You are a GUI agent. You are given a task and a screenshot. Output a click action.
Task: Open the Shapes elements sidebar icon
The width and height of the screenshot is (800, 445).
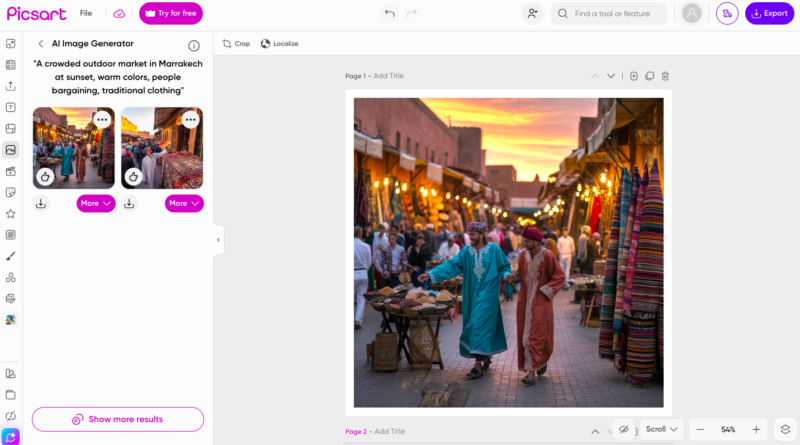click(11, 277)
